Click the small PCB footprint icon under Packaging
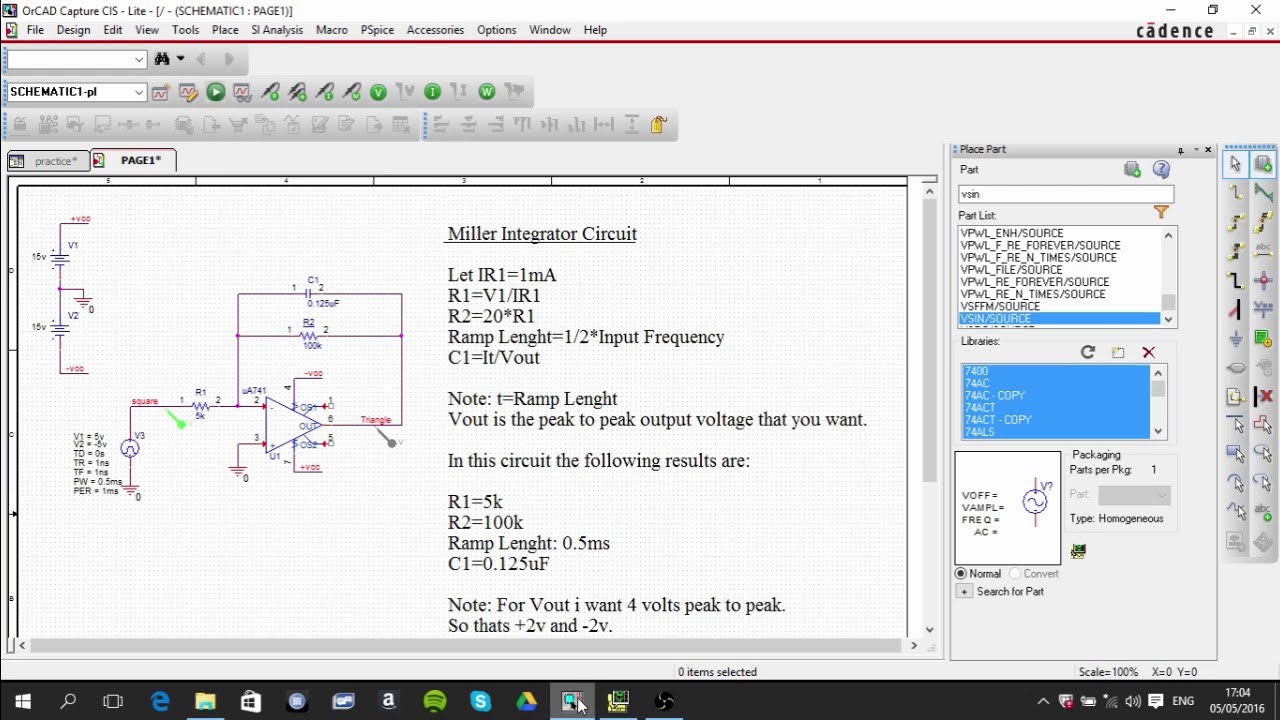 coord(1078,551)
